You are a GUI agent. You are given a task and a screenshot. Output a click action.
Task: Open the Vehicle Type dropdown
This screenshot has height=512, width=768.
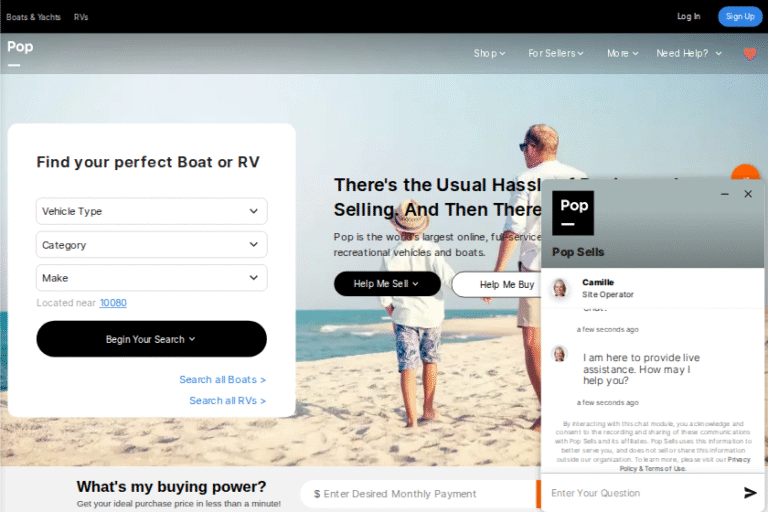click(151, 211)
